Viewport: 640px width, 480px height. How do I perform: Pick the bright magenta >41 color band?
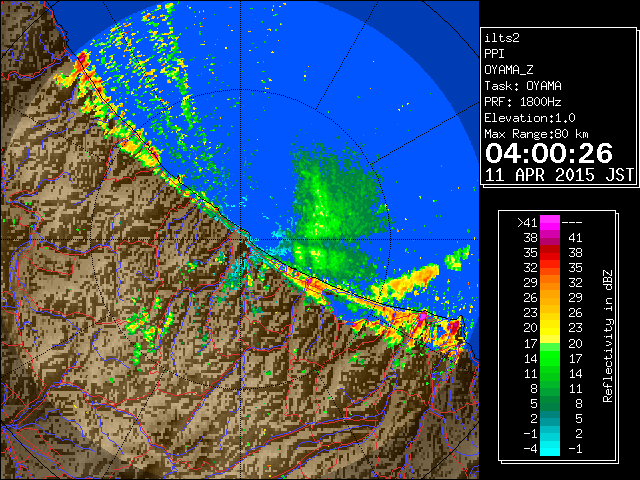click(x=550, y=223)
